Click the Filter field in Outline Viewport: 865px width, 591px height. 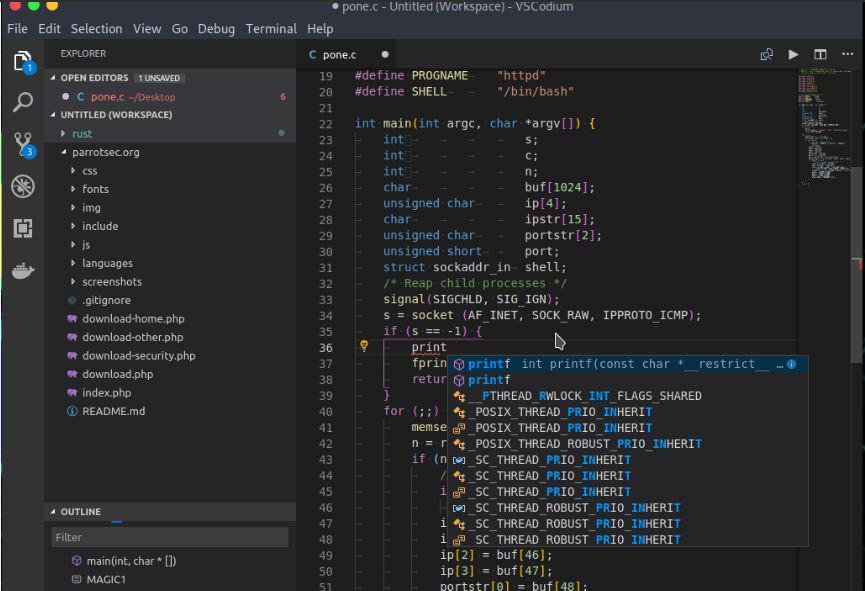coord(170,537)
